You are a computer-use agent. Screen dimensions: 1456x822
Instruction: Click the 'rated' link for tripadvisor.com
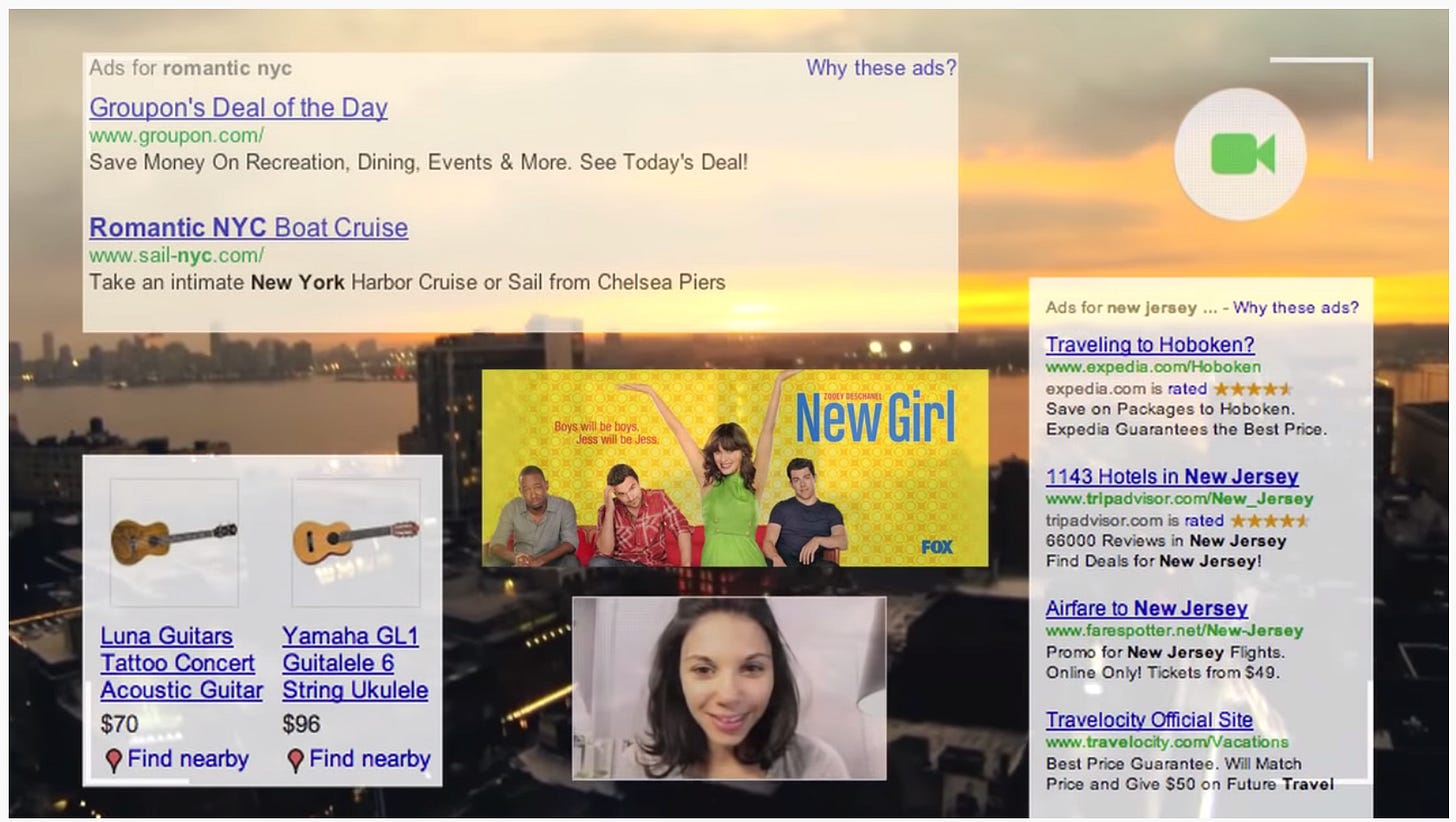1204,520
